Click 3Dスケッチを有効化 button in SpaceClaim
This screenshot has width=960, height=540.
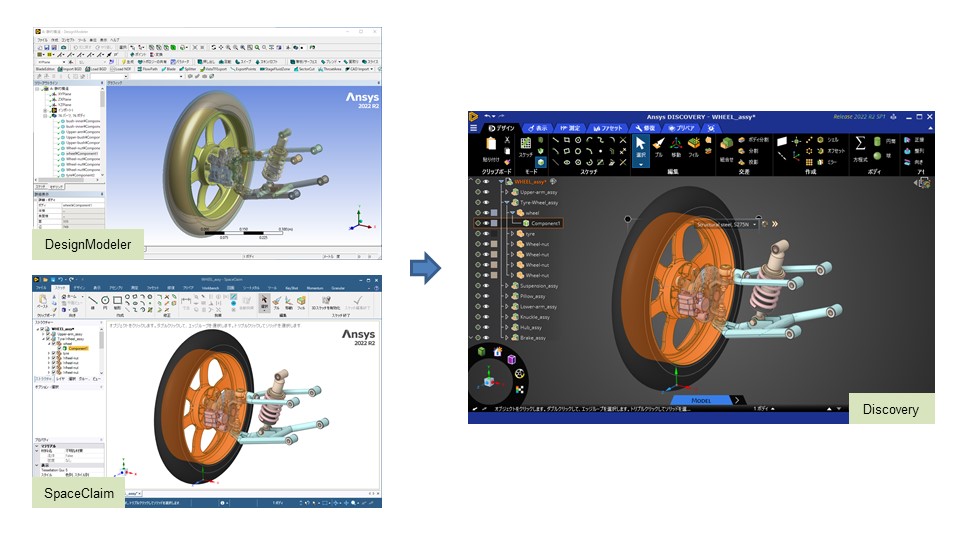[x=326, y=302]
